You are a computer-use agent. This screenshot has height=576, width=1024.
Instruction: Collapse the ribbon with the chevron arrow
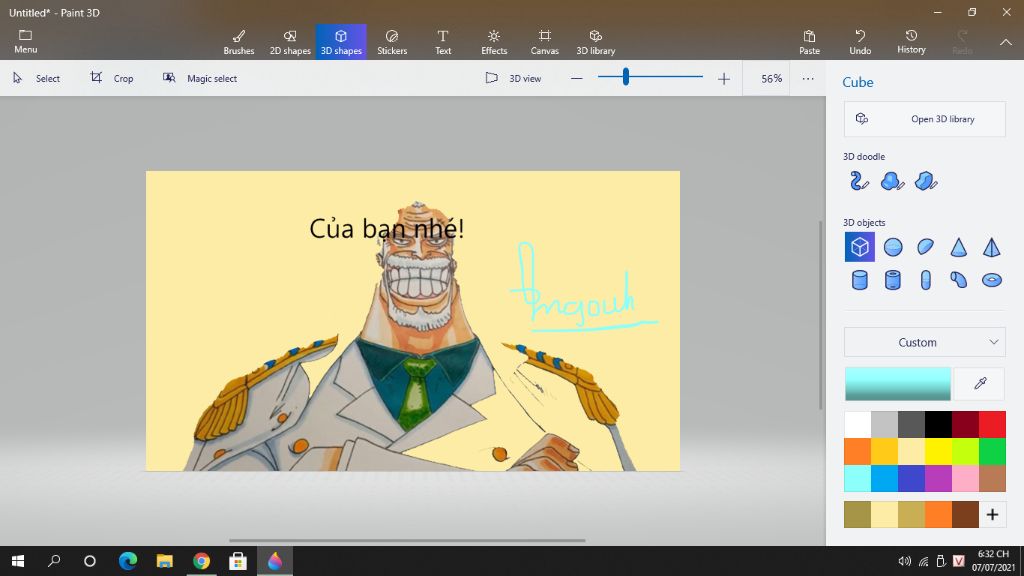pyautogui.click(x=1006, y=42)
